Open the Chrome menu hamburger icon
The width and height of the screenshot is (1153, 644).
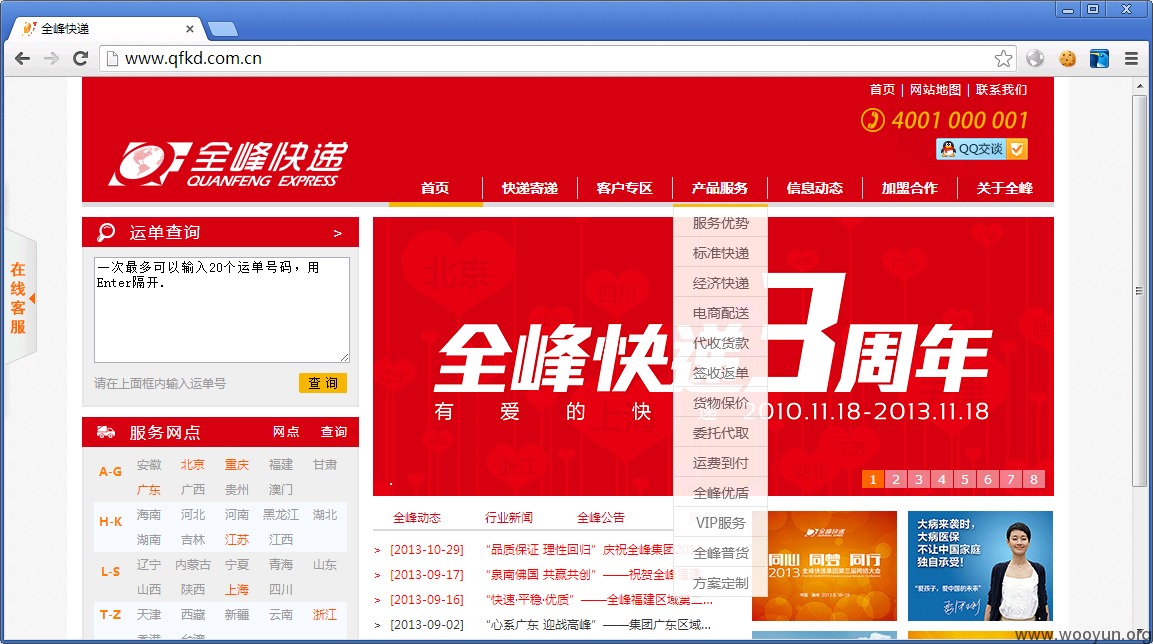[x=1131, y=58]
